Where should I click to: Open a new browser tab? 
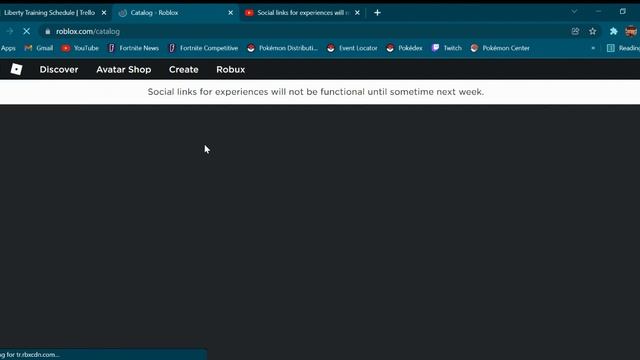pos(377,13)
